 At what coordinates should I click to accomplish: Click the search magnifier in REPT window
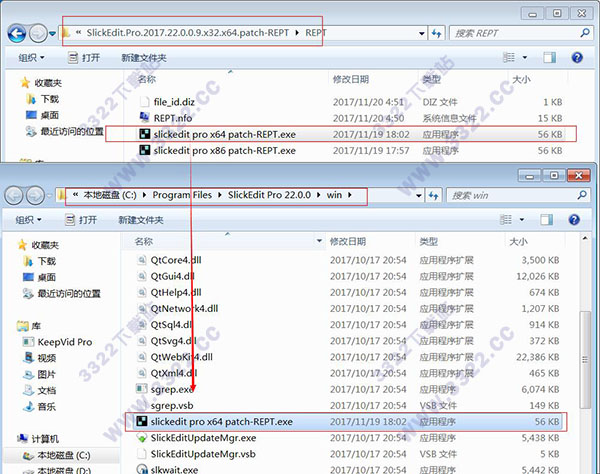pyautogui.click(x=584, y=33)
